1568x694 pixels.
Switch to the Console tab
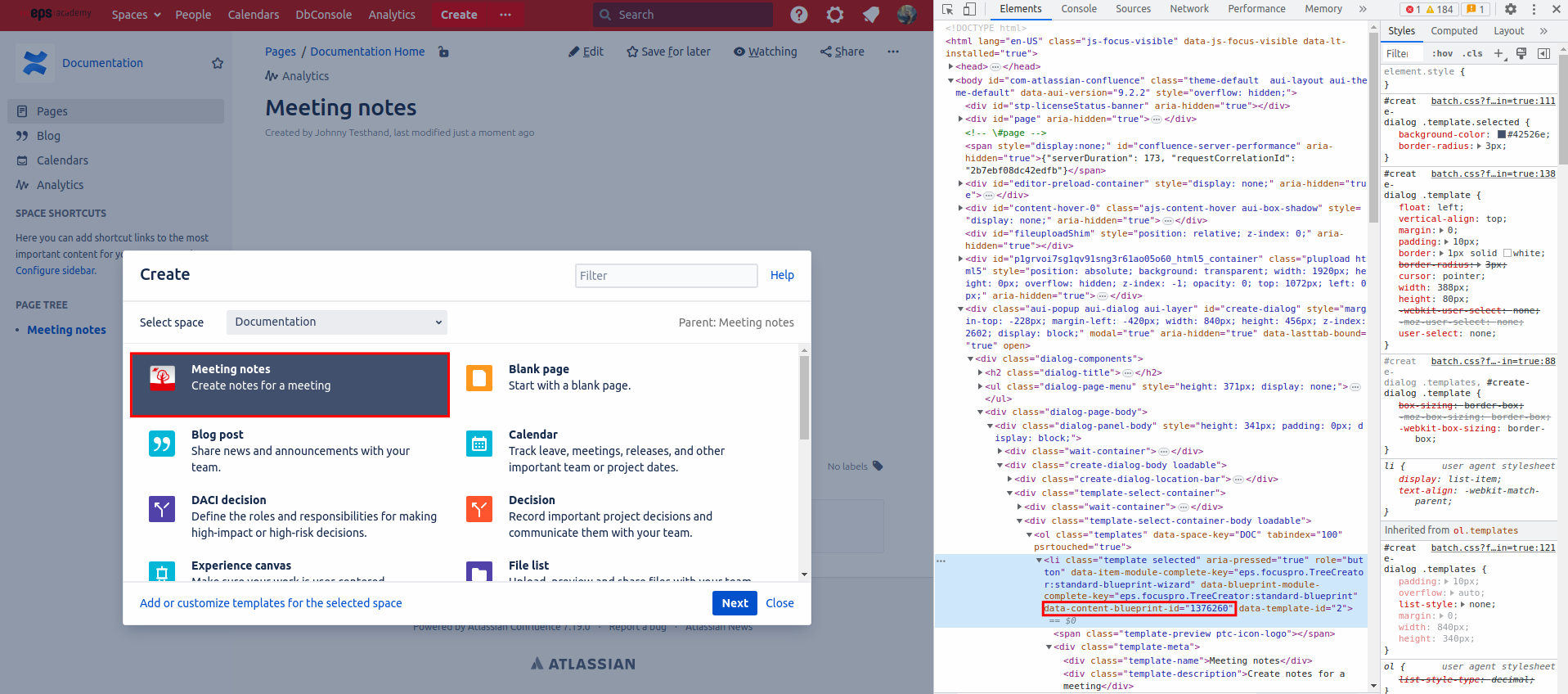[1079, 9]
